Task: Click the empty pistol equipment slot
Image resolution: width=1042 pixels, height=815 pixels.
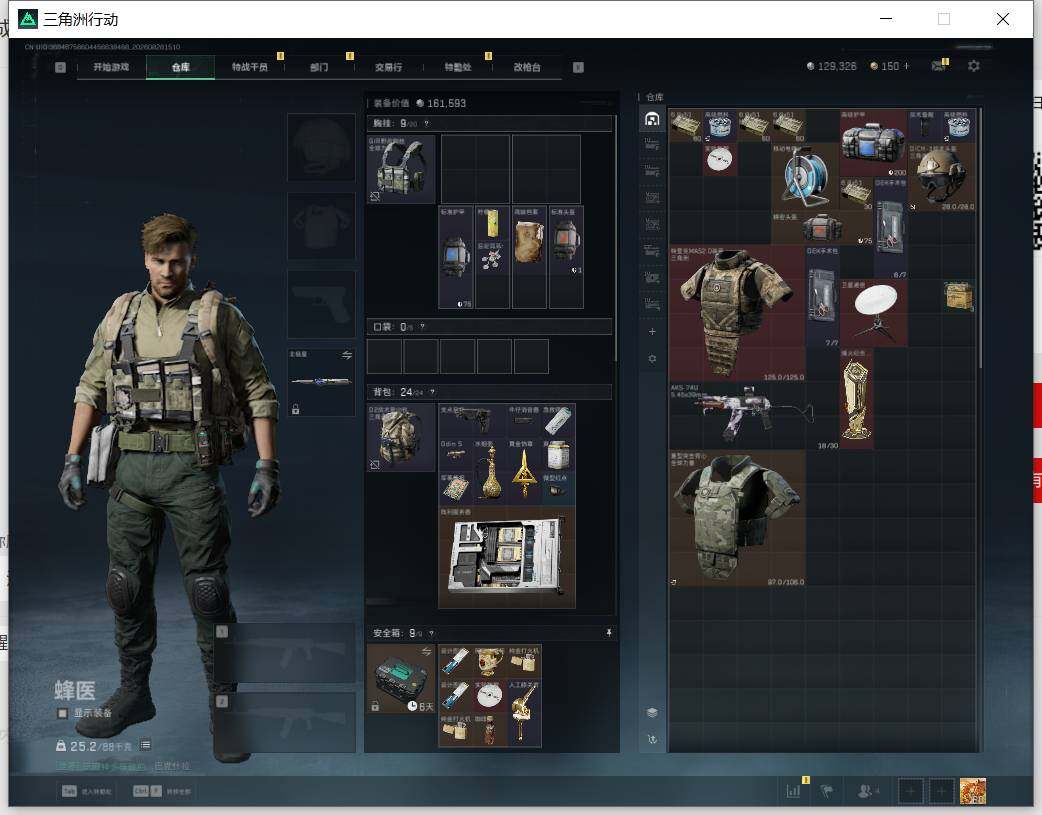Action: (x=321, y=304)
